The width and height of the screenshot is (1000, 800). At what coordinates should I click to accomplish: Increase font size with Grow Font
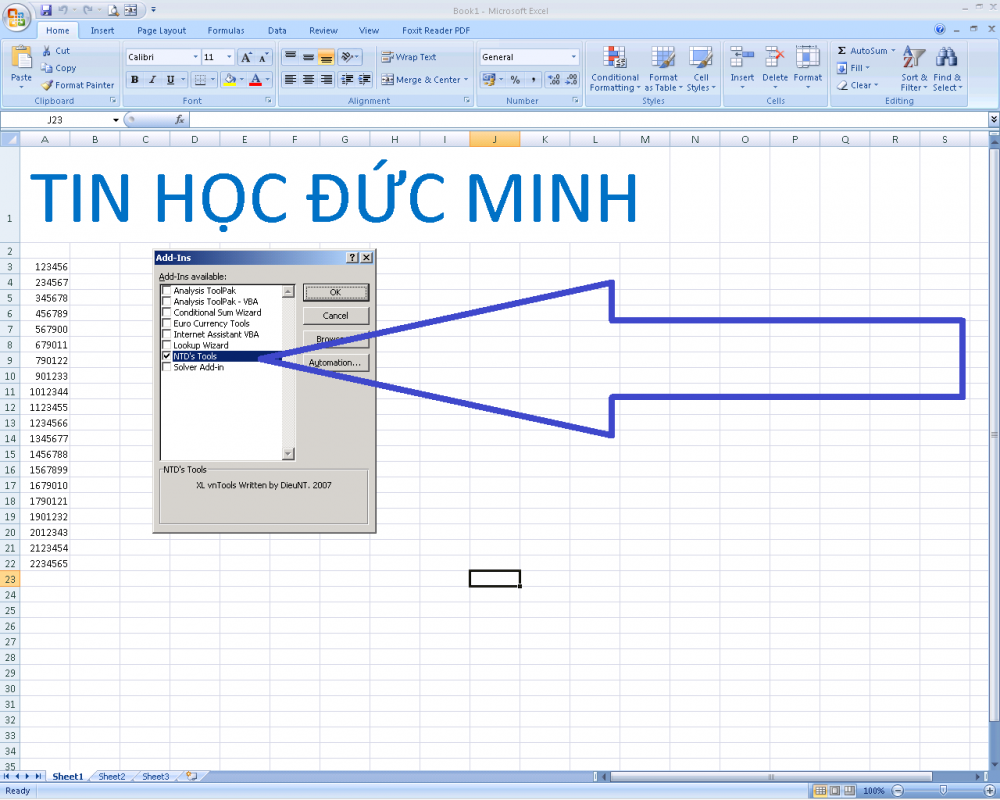(246, 57)
